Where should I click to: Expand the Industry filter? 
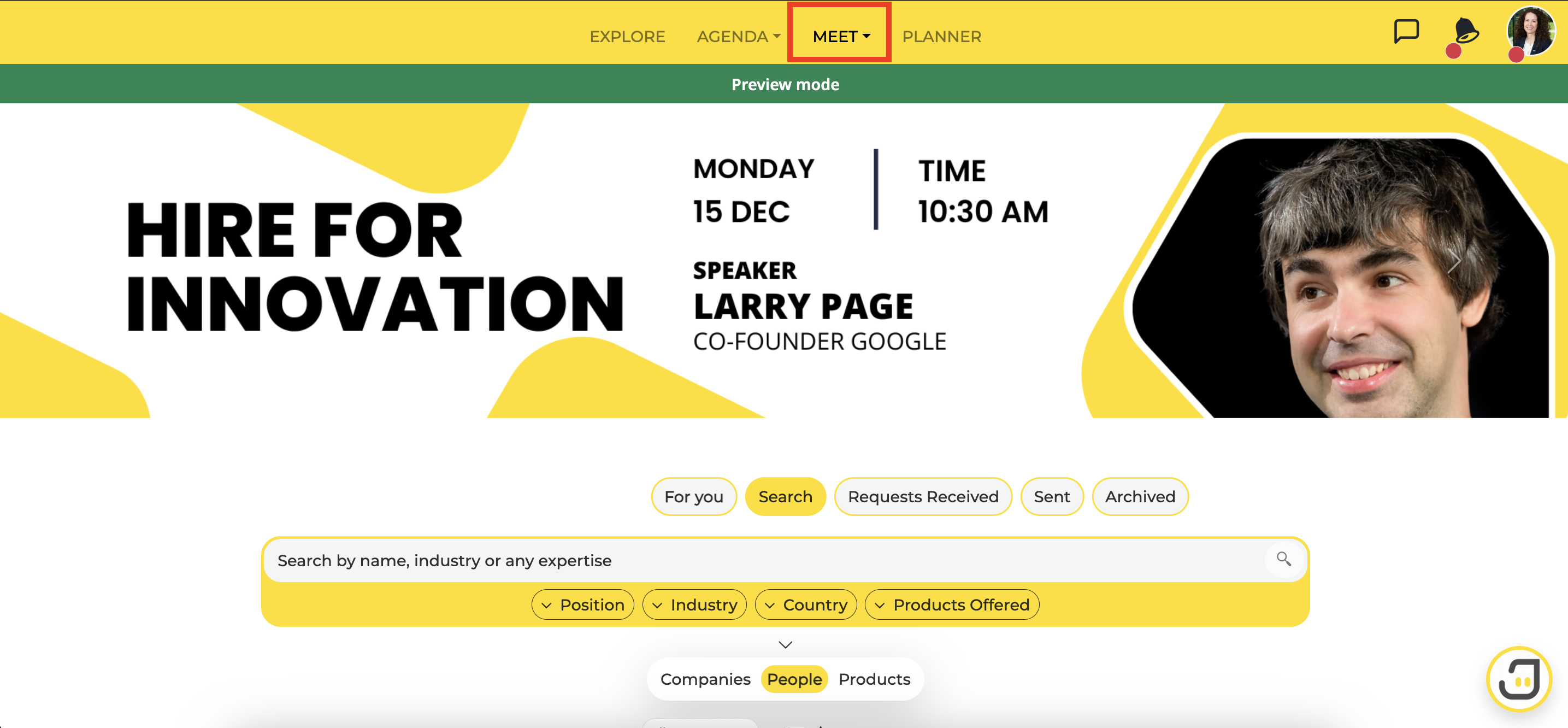click(694, 604)
